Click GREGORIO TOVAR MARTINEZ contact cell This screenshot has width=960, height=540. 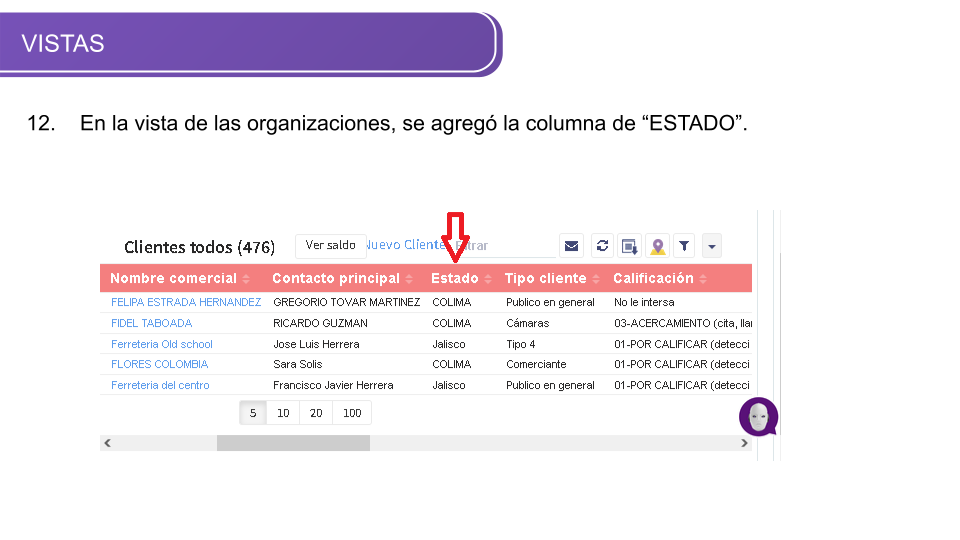347,302
